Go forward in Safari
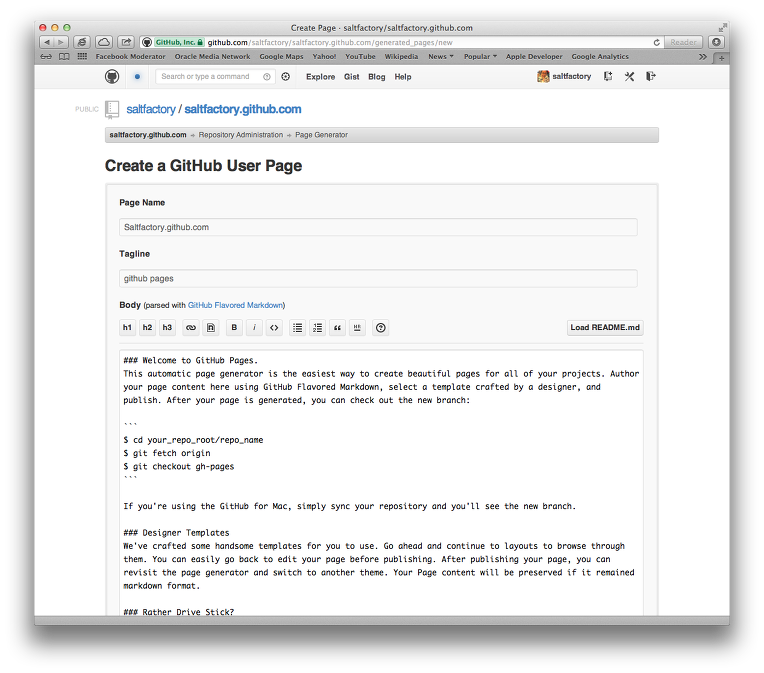The height and width of the screenshot is (673, 764). click(x=61, y=42)
